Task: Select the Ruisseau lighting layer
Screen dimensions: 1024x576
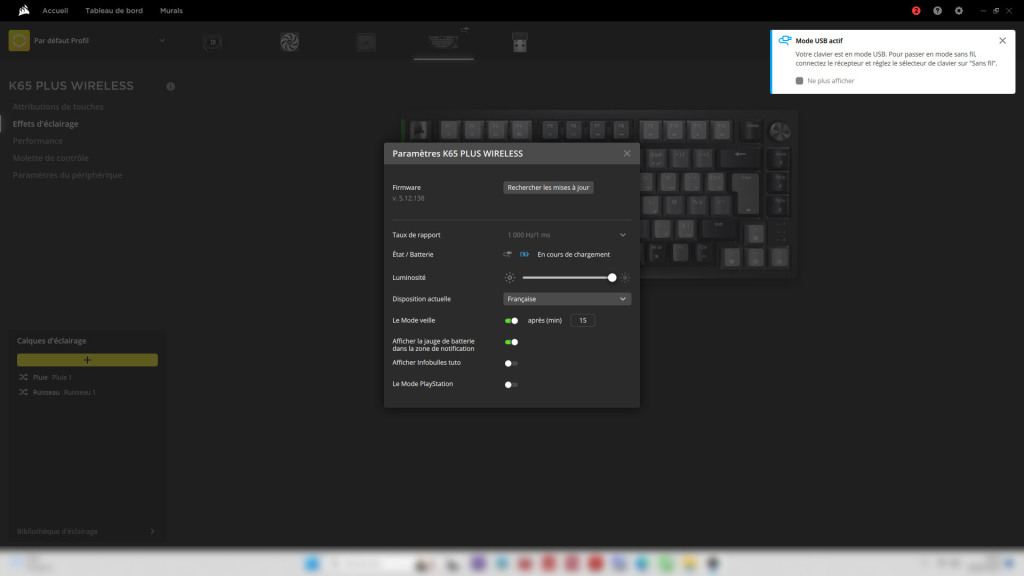Action: (64, 392)
